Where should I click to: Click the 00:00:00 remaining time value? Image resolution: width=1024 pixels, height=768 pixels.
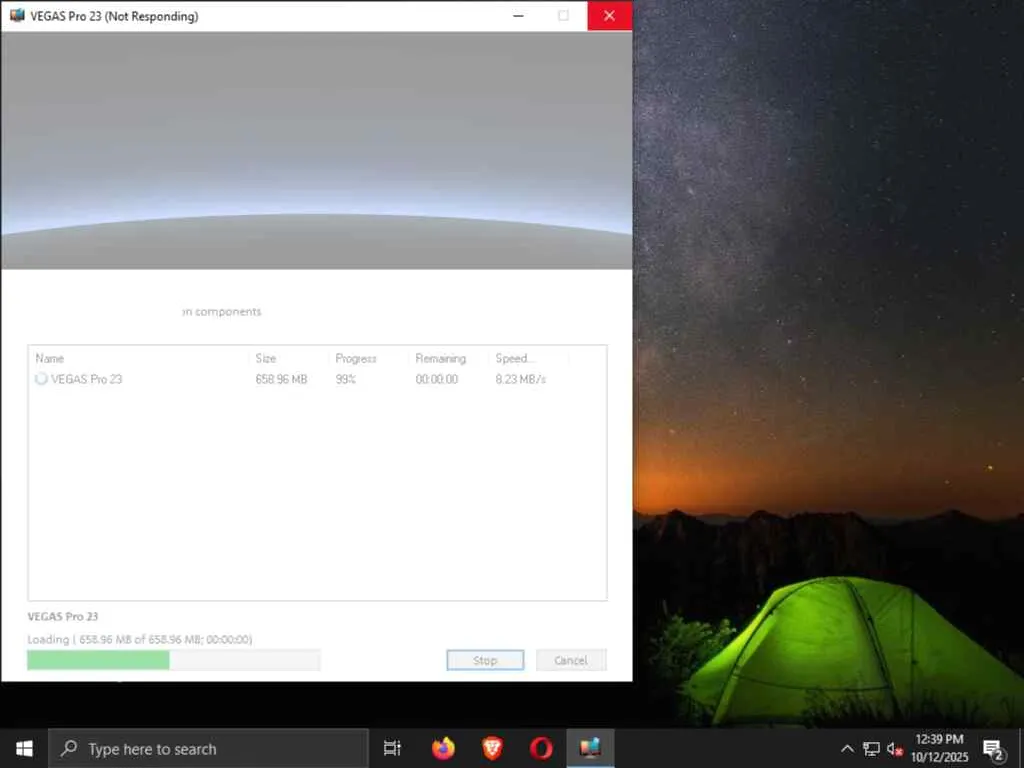(x=437, y=379)
